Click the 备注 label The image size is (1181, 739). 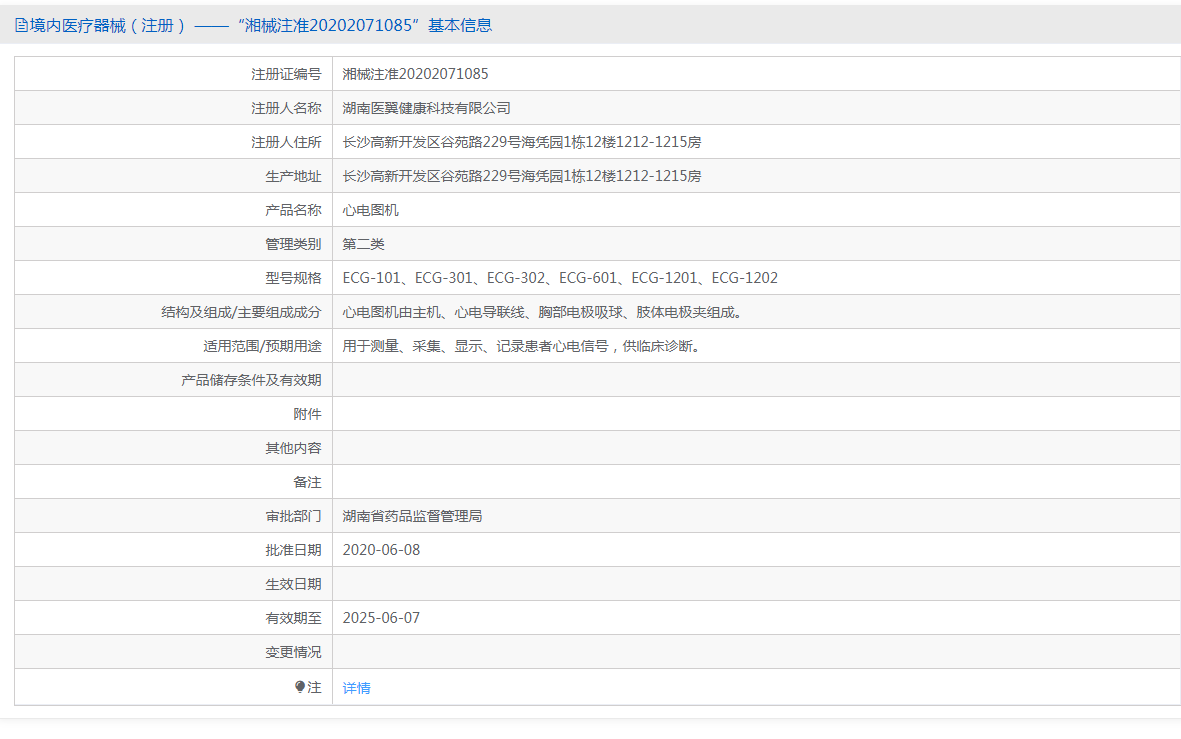[x=307, y=481]
